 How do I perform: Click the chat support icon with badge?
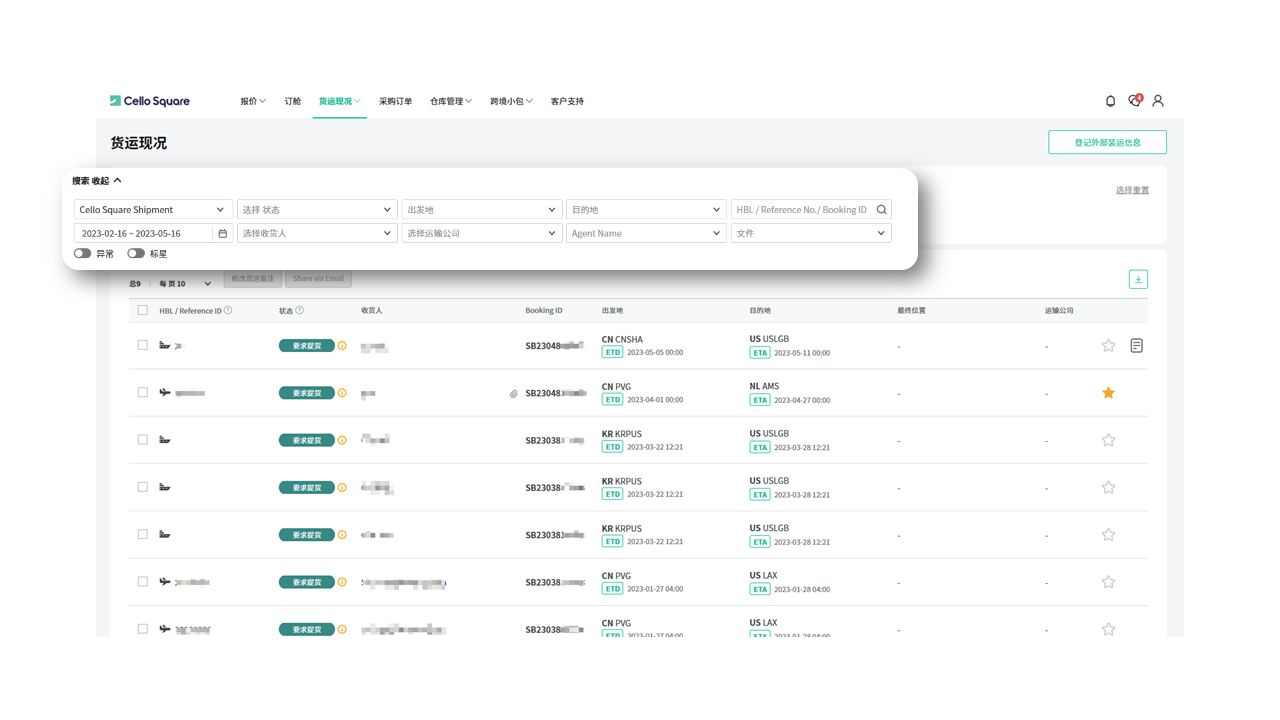(1134, 101)
